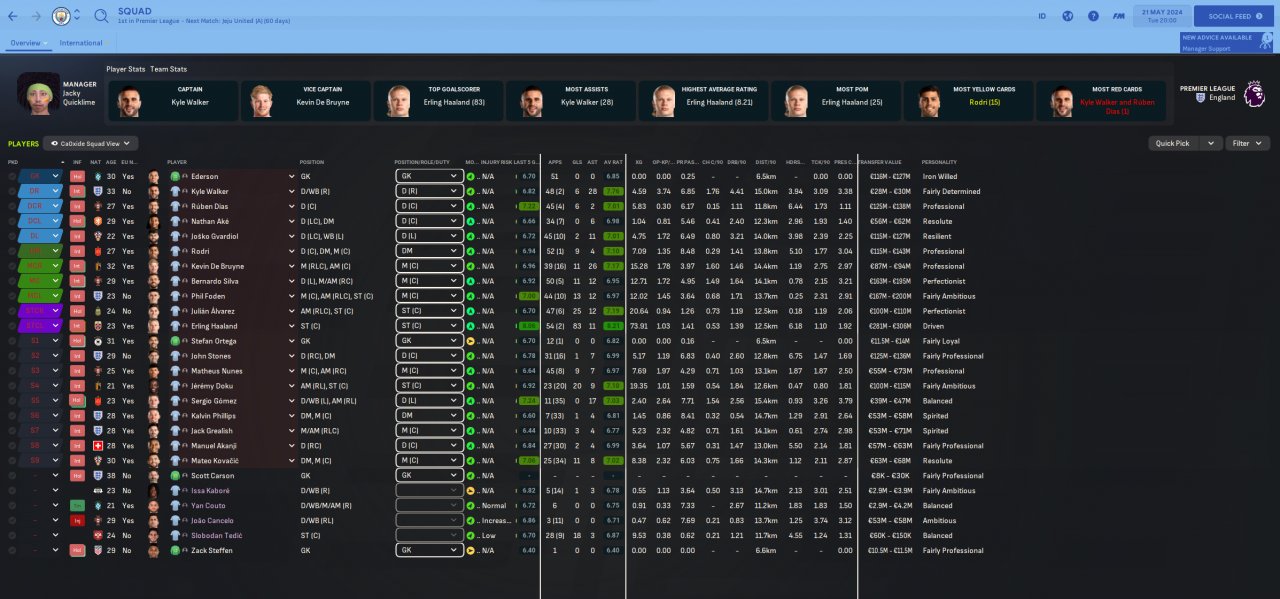Toggle pick checkbox for Rúben Dias
The height and width of the screenshot is (599, 1280).
click(x=12, y=206)
